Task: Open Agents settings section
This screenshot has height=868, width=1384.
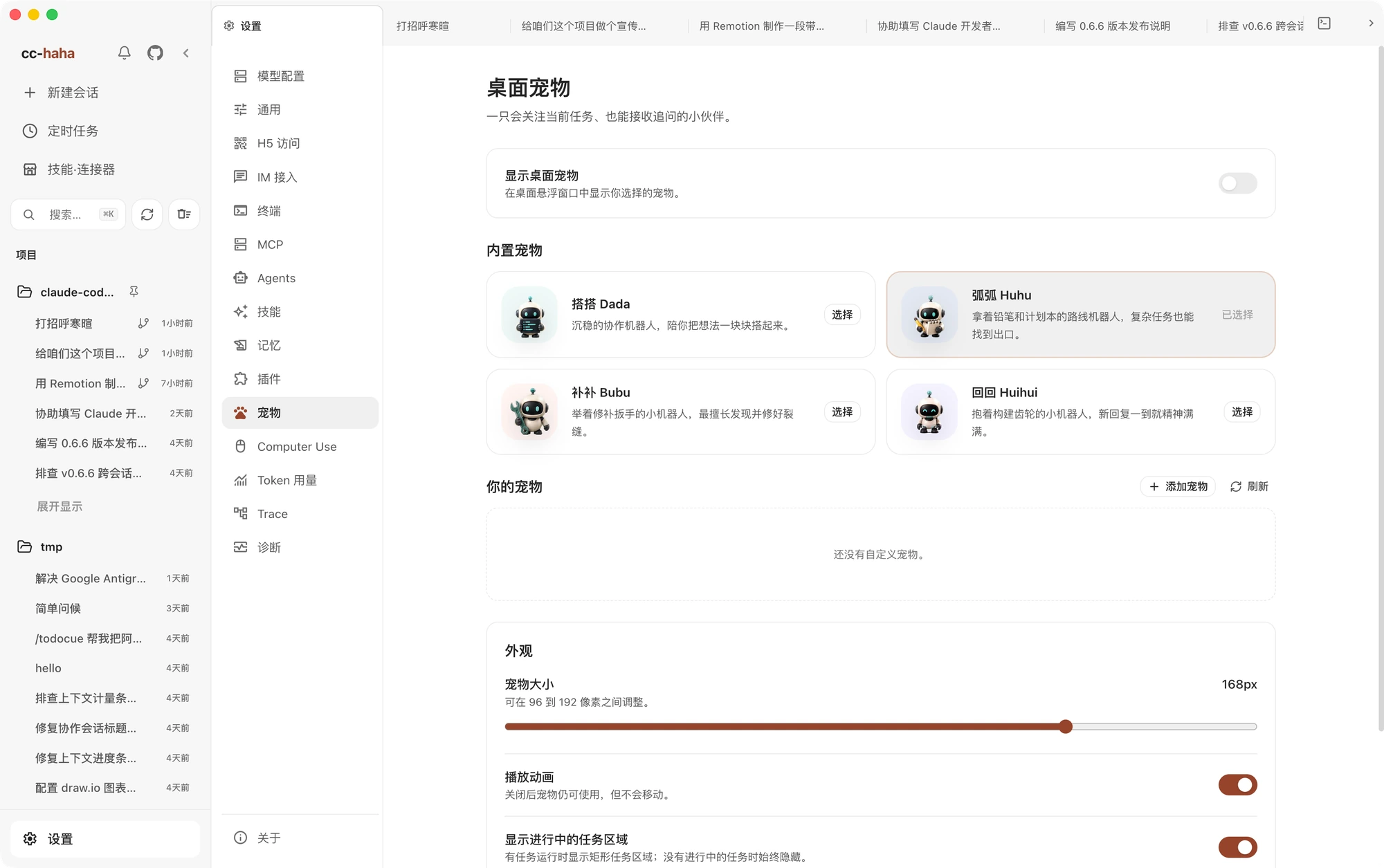Action: coord(300,278)
